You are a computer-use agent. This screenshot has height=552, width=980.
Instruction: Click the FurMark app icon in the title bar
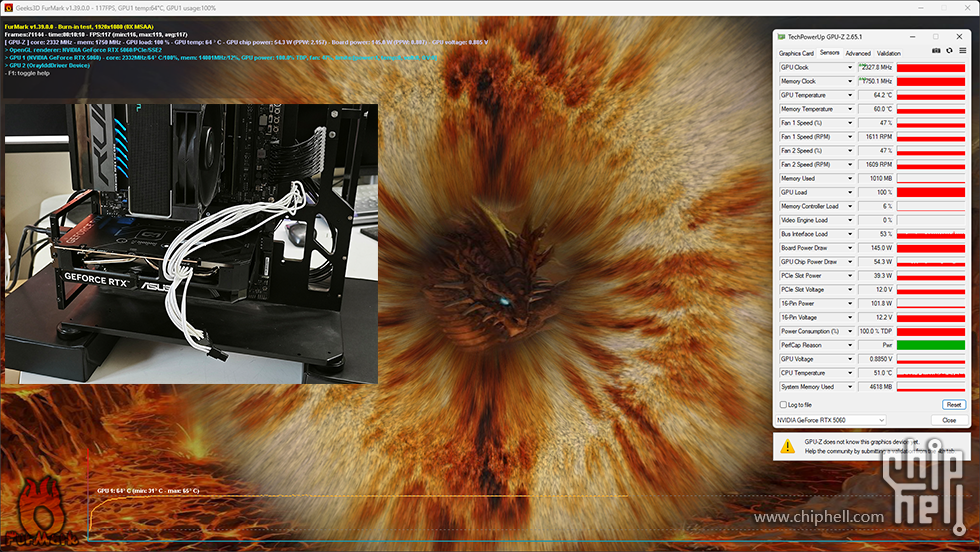tap(8, 8)
